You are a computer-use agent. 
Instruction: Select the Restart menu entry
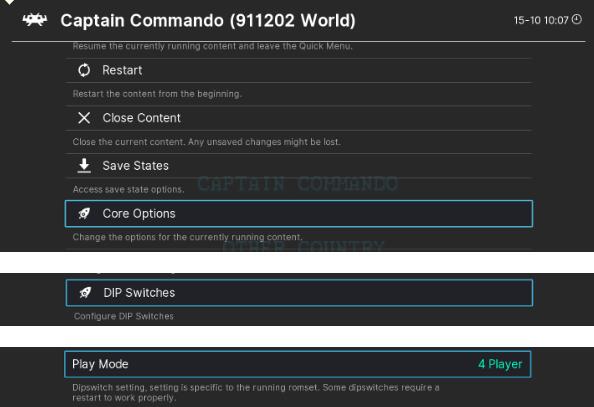299,70
